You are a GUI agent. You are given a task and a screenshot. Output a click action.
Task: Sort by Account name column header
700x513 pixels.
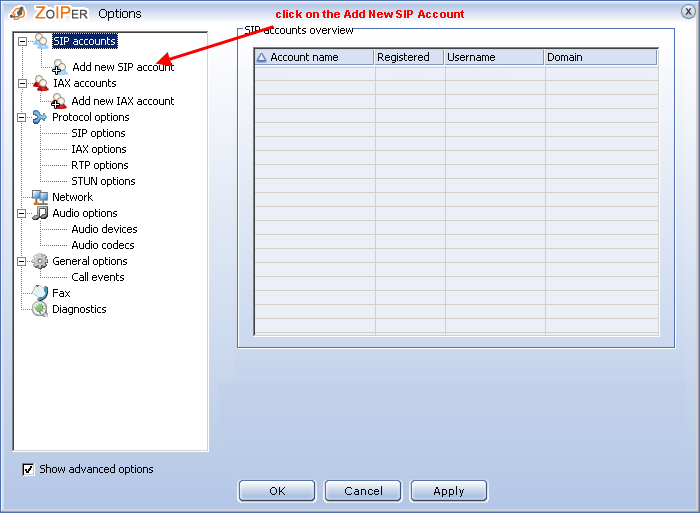pos(314,57)
